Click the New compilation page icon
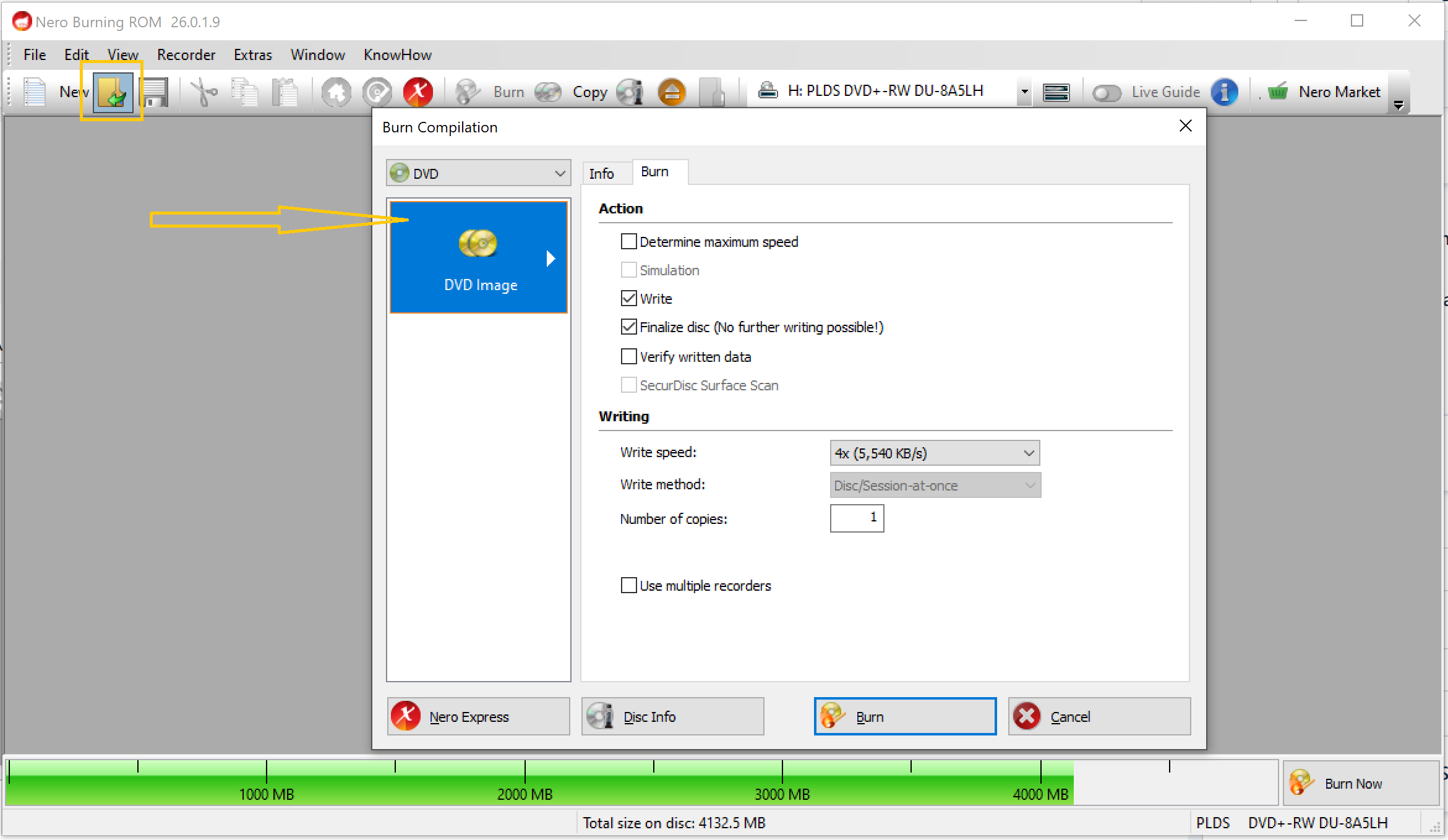This screenshot has height=840, width=1448. click(35, 92)
